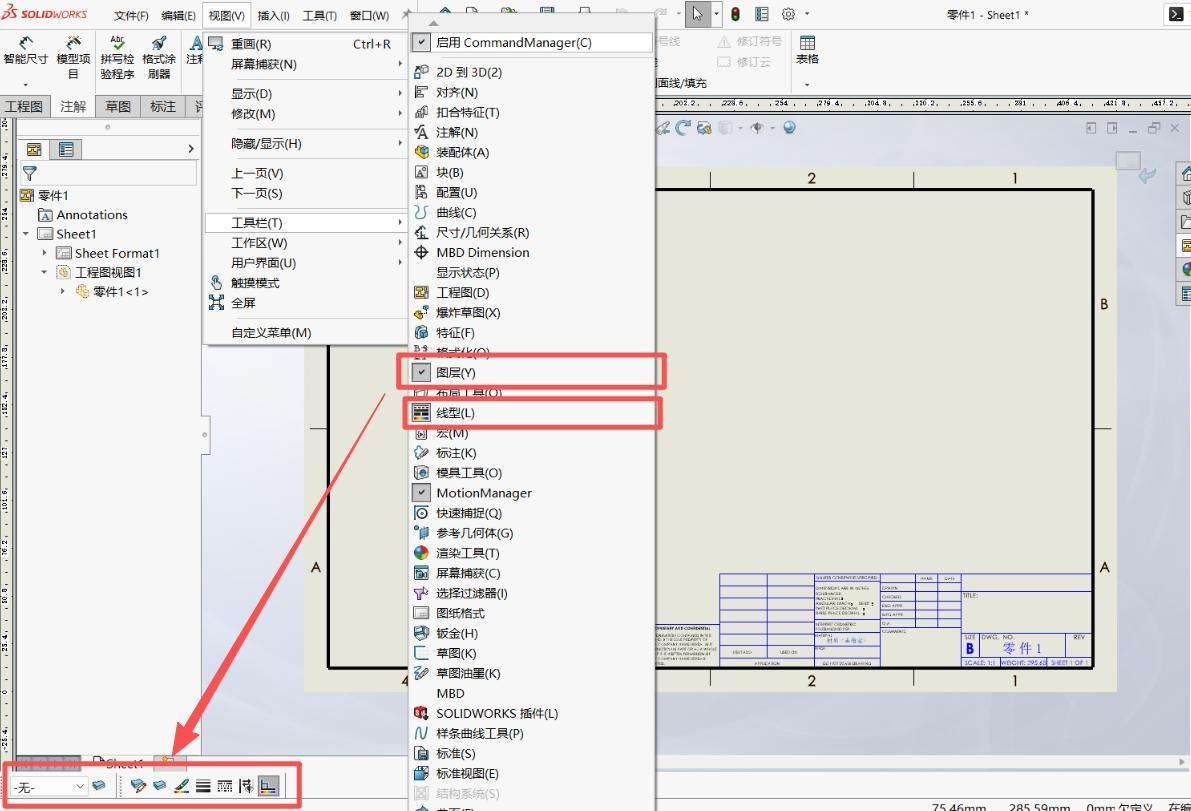This screenshot has height=811, width=1191.
Task: Click the filter funnel icon in feature tree
Action: pyautogui.click(x=30, y=173)
